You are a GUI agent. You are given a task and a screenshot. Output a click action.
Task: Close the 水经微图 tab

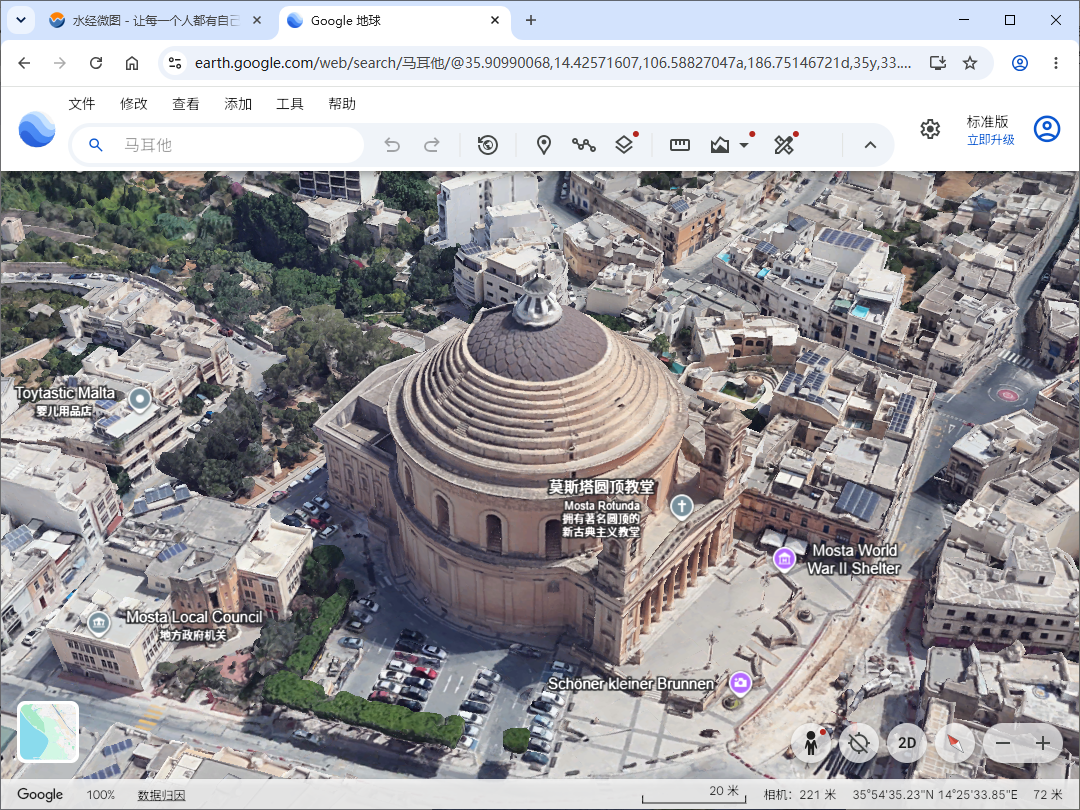(x=257, y=21)
